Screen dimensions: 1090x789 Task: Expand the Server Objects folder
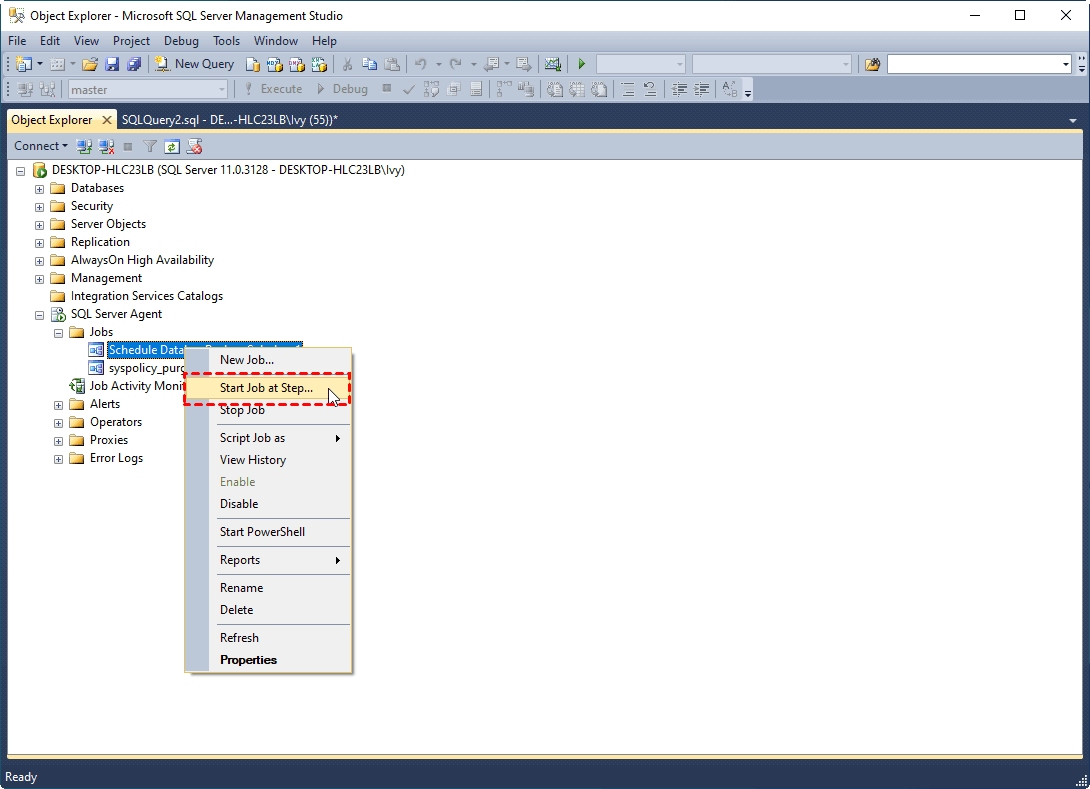pyautogui.click(x=40, y=225)
